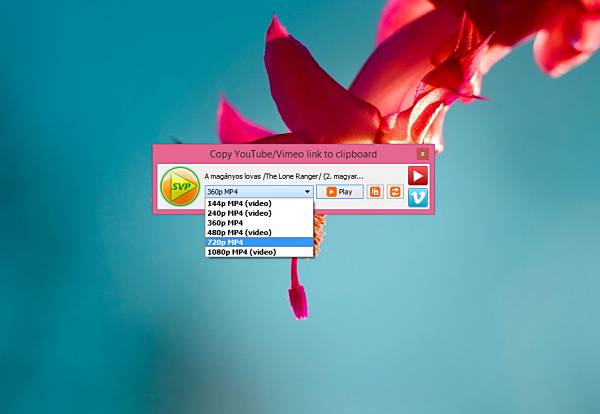The width and height of the screenshot is (600, 414).
Task: Click the round SVP logo icon
Action: coord(180,186)
